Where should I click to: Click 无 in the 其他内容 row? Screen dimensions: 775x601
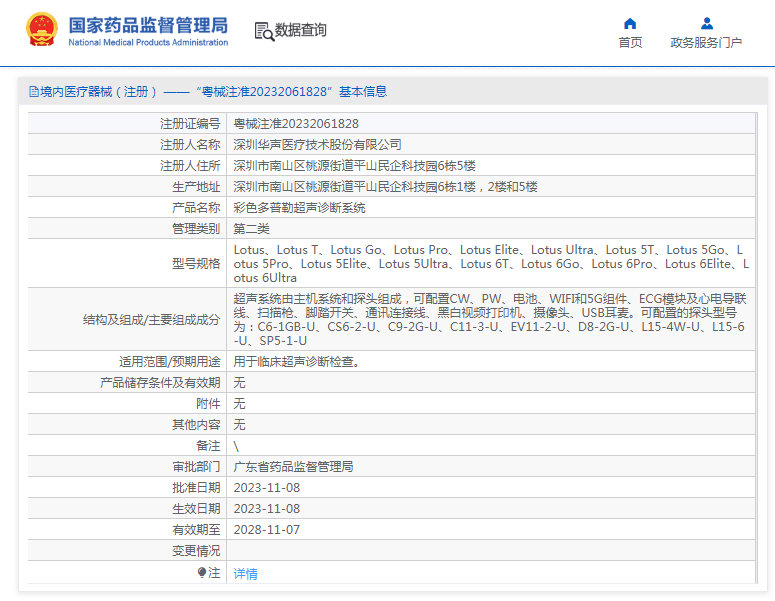239,425
